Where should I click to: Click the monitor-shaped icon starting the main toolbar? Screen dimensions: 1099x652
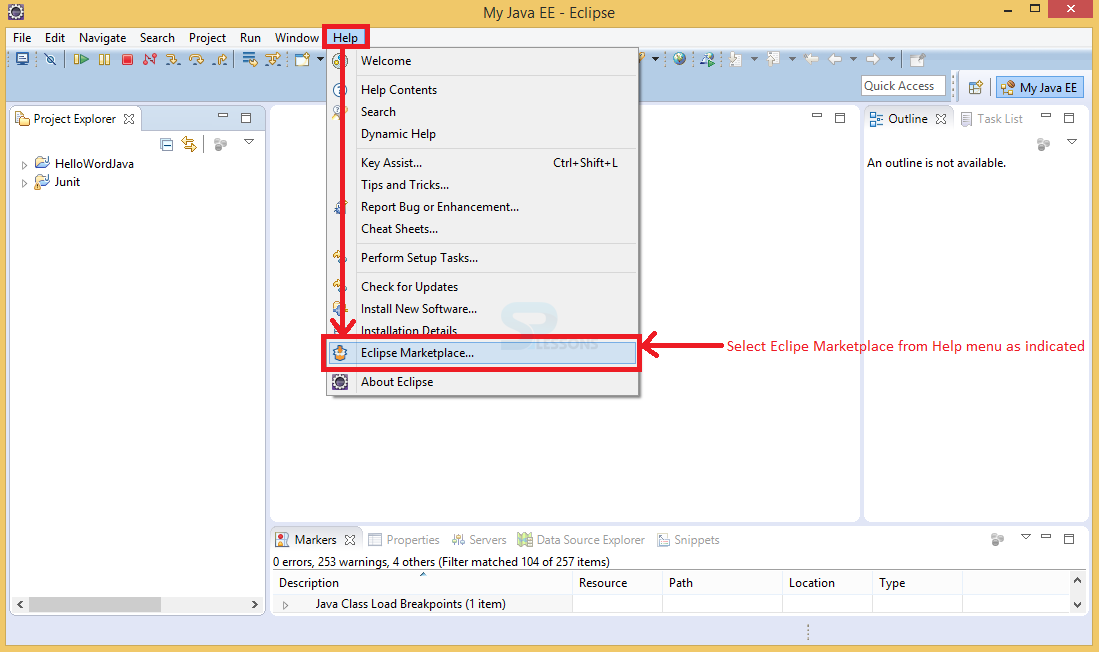(22, 60)
